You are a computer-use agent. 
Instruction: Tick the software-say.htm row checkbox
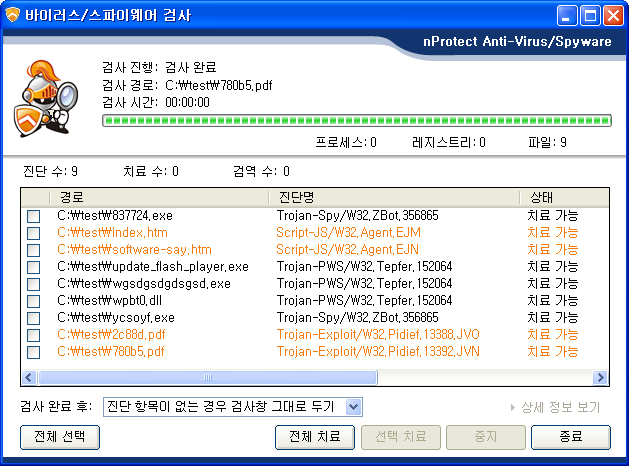(33, 250)
